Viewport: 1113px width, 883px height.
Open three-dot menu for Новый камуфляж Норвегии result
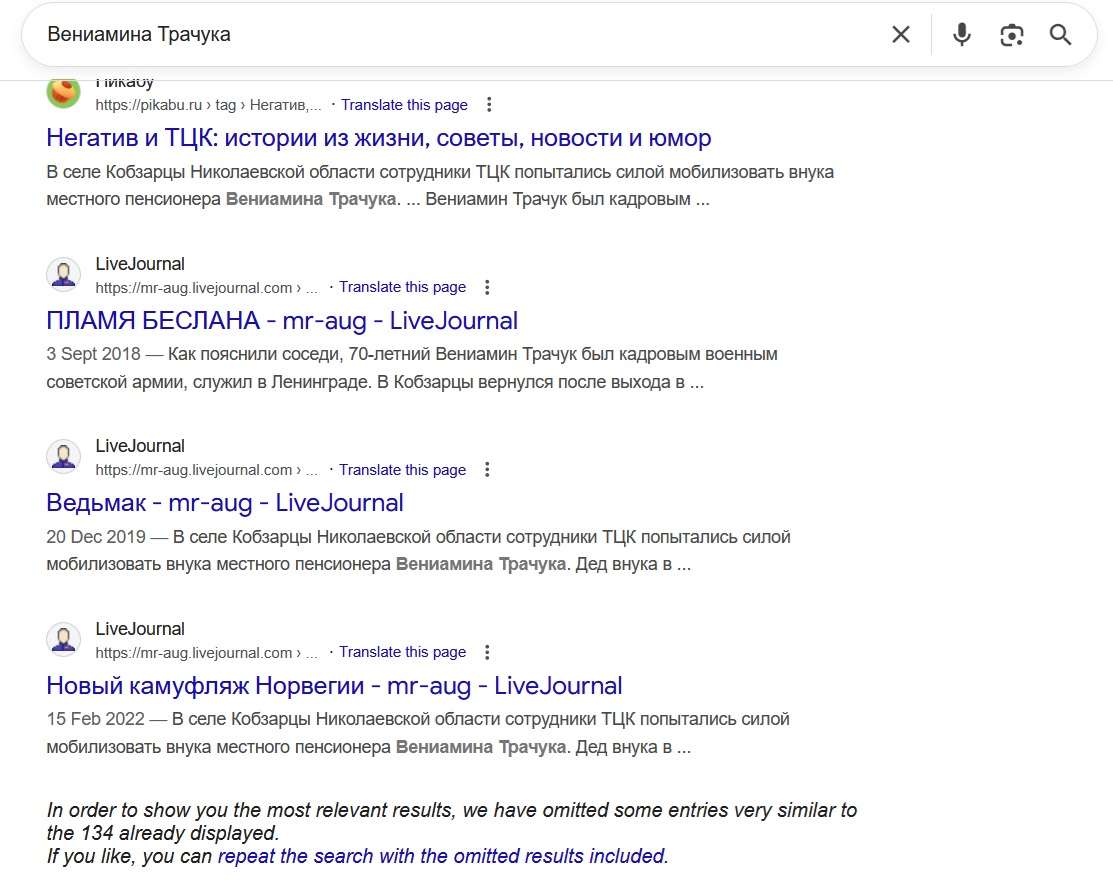pos(487,653)
